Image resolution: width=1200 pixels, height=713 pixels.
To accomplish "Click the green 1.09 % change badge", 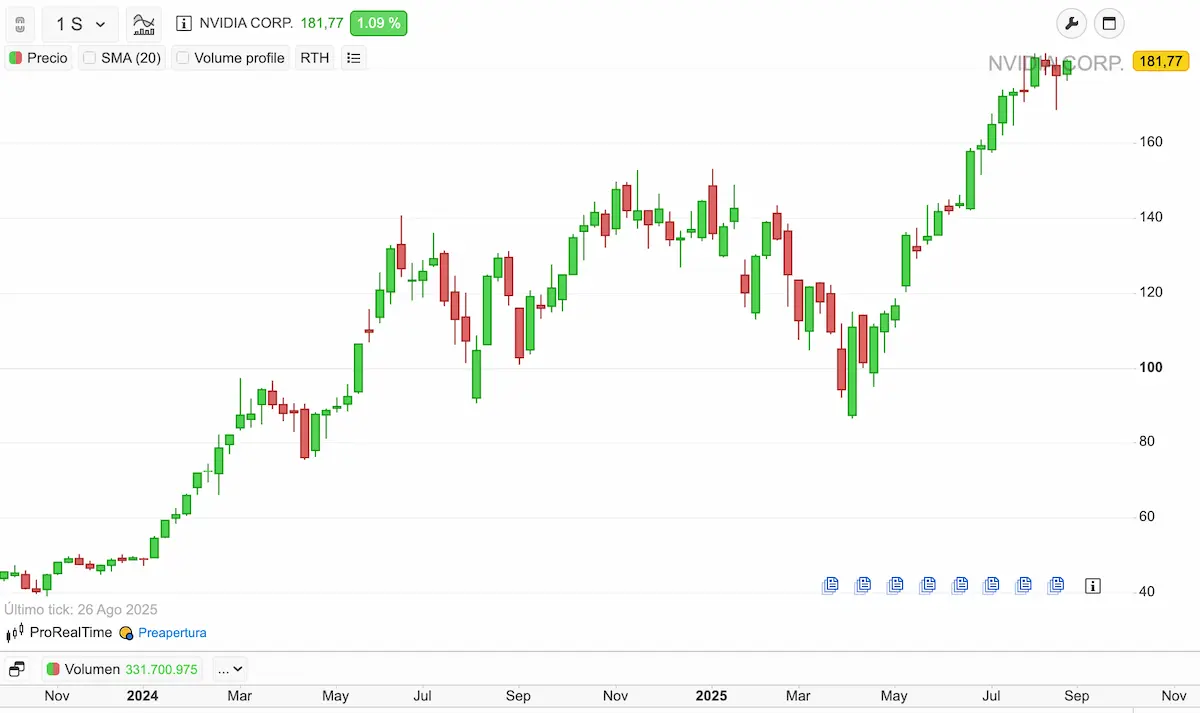I will click(378, 23).
